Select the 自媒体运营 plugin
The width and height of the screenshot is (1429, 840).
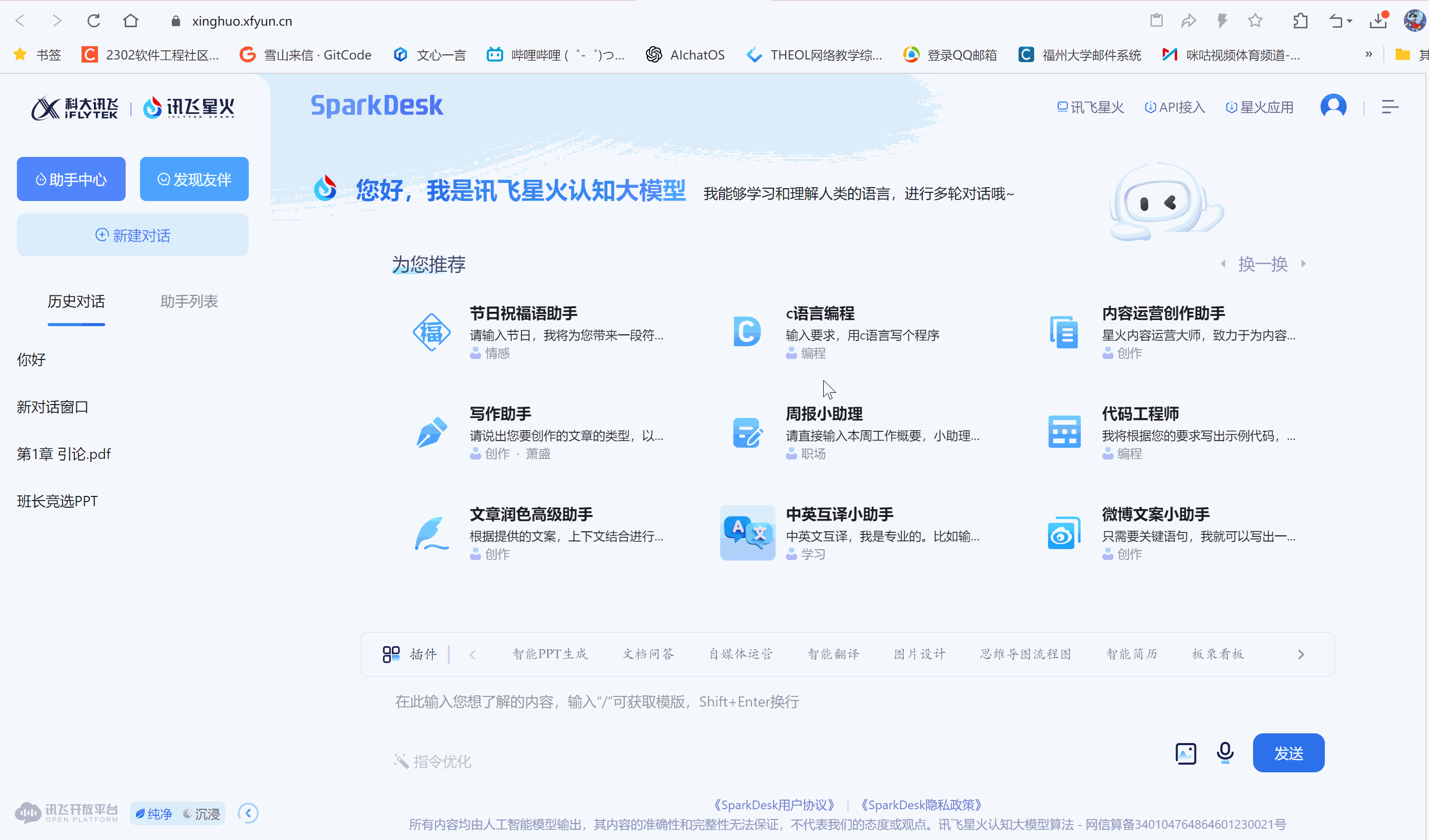point(741,654)
